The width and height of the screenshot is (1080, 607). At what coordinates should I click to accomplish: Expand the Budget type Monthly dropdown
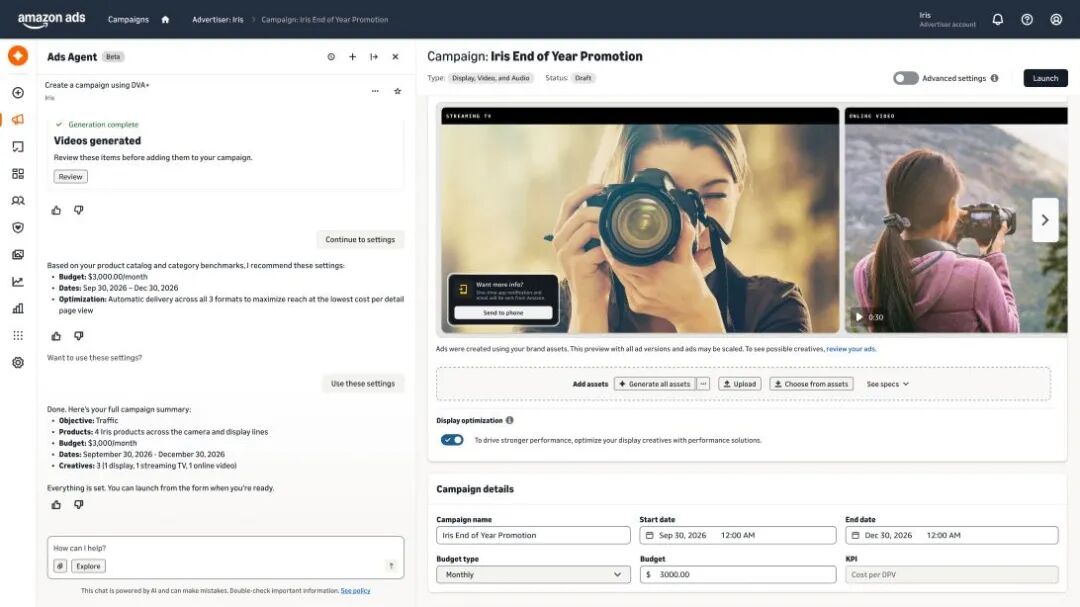(x=533, y=575)
